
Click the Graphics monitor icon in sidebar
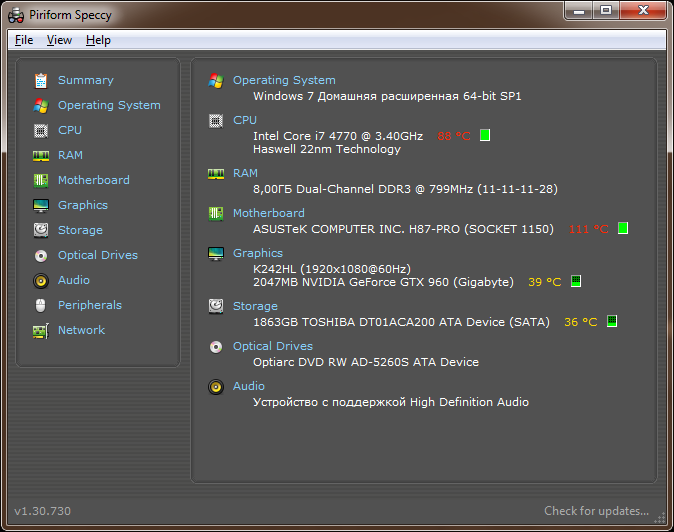[x=41, y=205]
